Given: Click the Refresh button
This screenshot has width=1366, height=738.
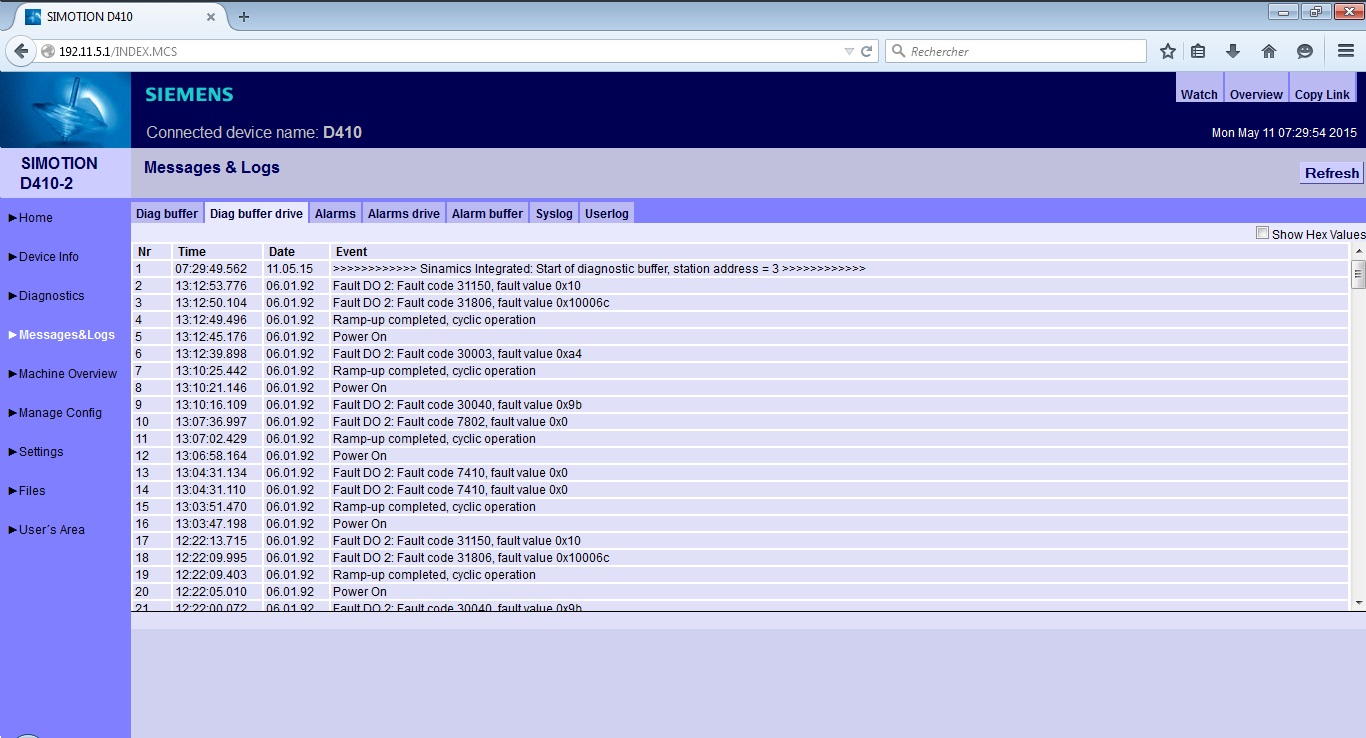Looking at the screenshot, I should [x=1332, y=173].
